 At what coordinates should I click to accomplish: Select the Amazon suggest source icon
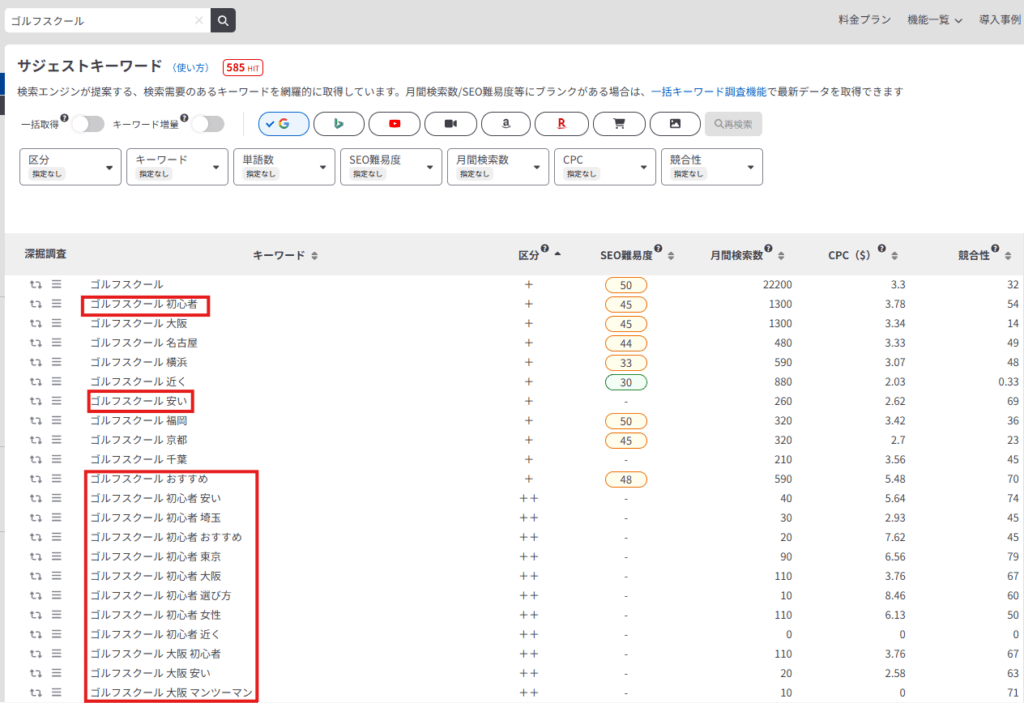tap(506, 123)
